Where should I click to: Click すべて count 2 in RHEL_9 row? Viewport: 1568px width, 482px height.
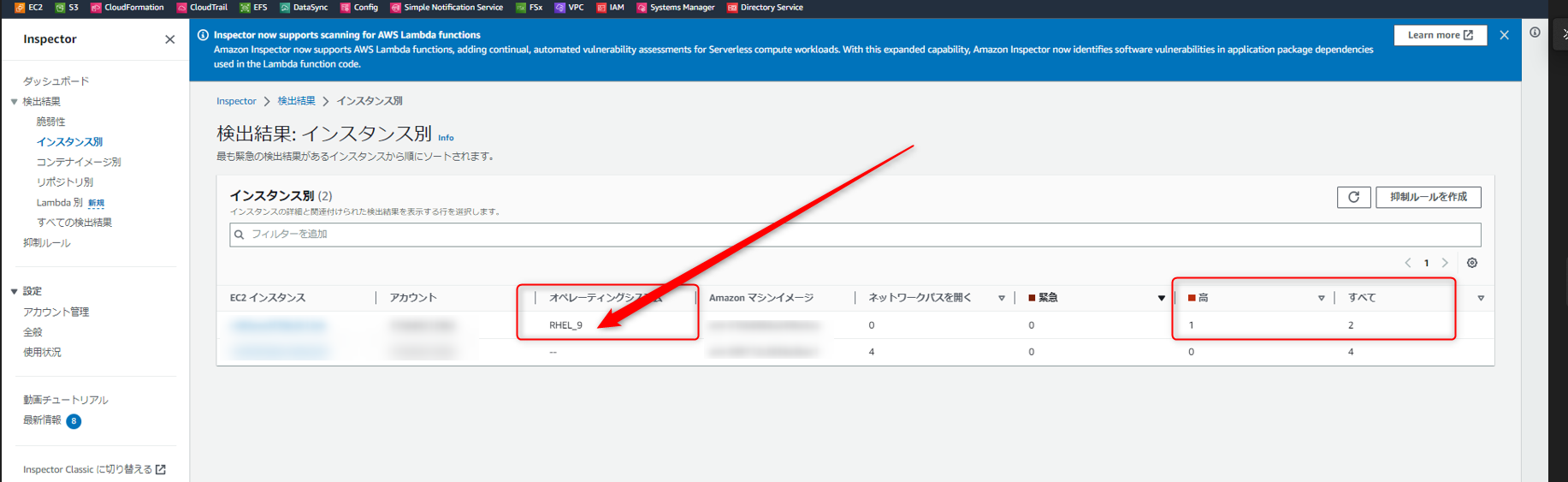coord(1351,325)
